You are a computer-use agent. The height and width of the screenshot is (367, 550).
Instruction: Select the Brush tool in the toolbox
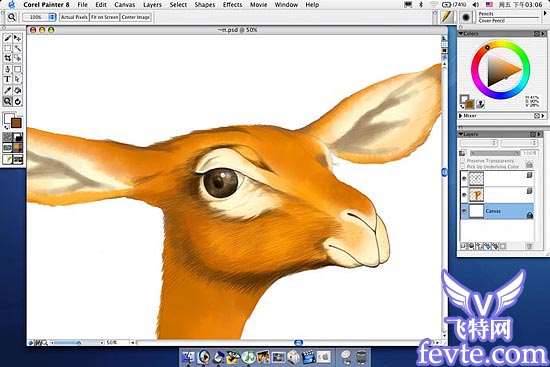(x=7, y=38)
